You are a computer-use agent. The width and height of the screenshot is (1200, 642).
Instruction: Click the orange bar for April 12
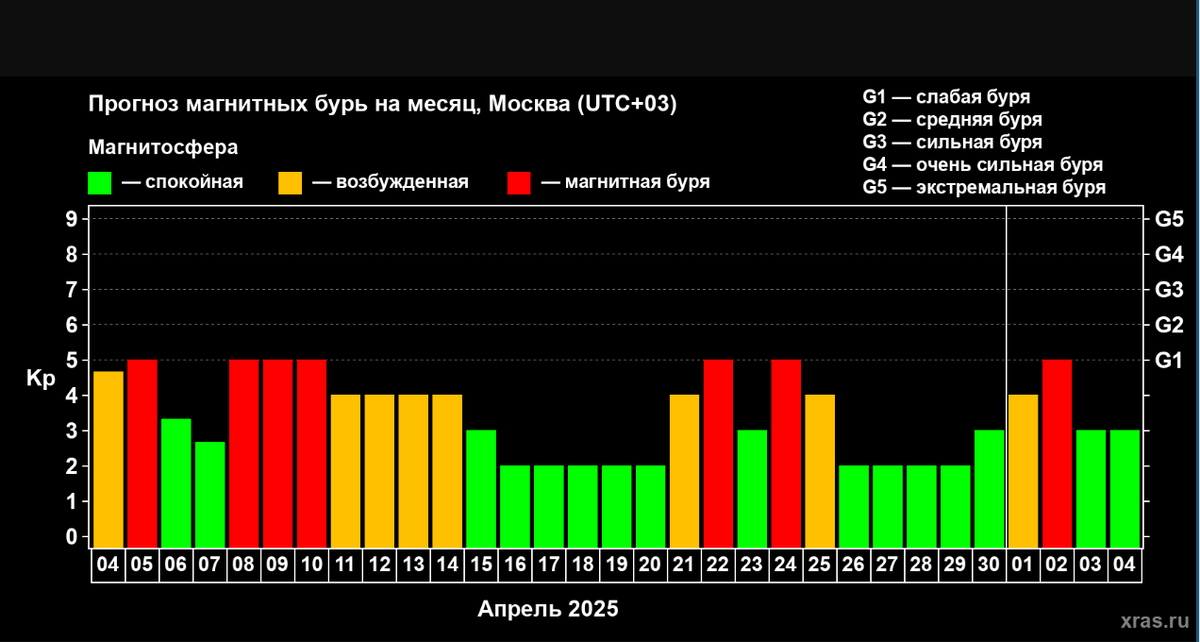(380, 470)
